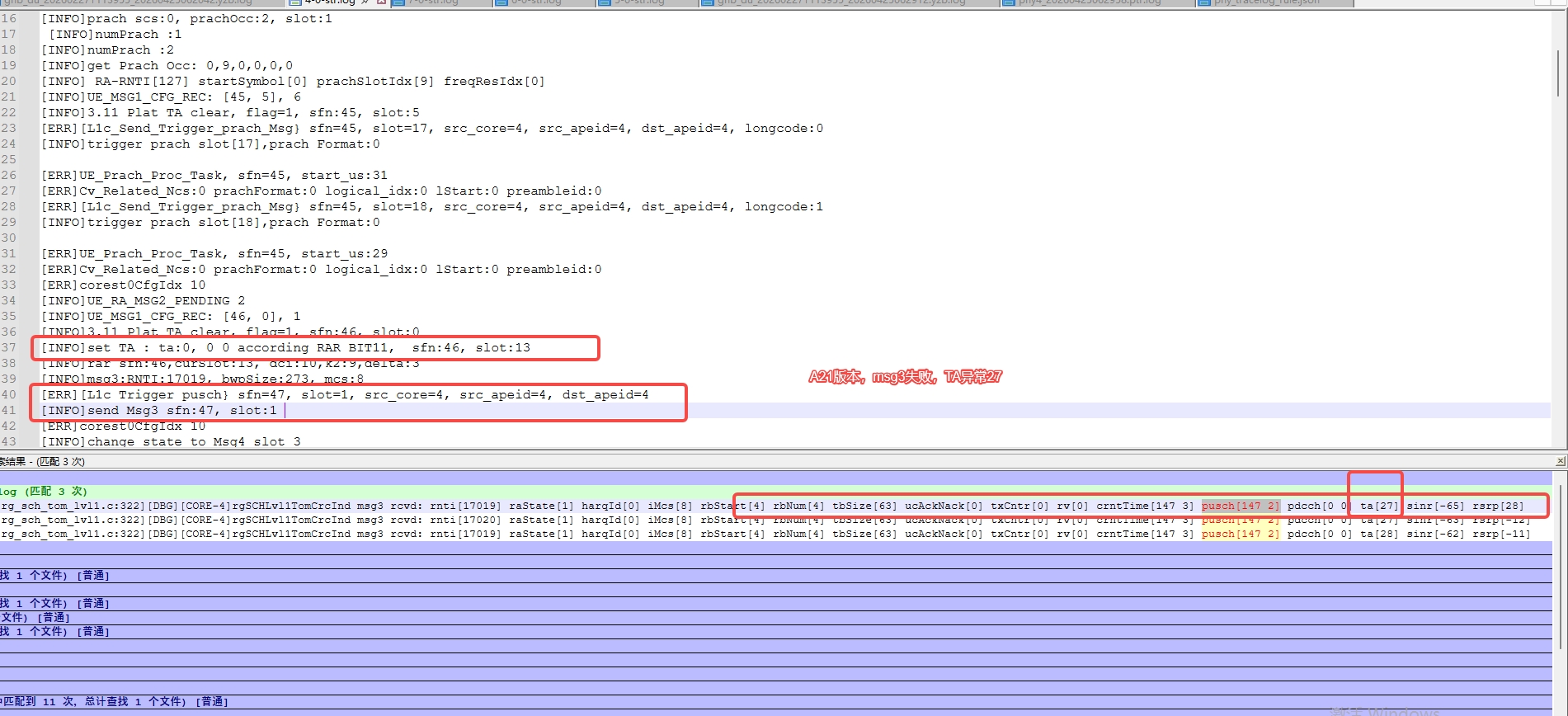Open the first search result with sinr[-65]
Screen dimensions: 1568x716
[x=765, y=506]
